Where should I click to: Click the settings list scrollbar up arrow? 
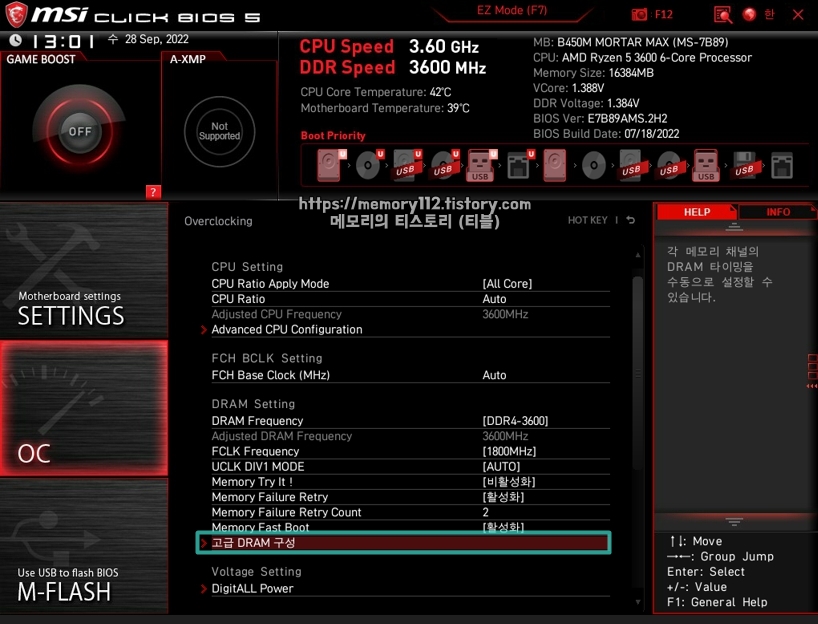point(637,255)
